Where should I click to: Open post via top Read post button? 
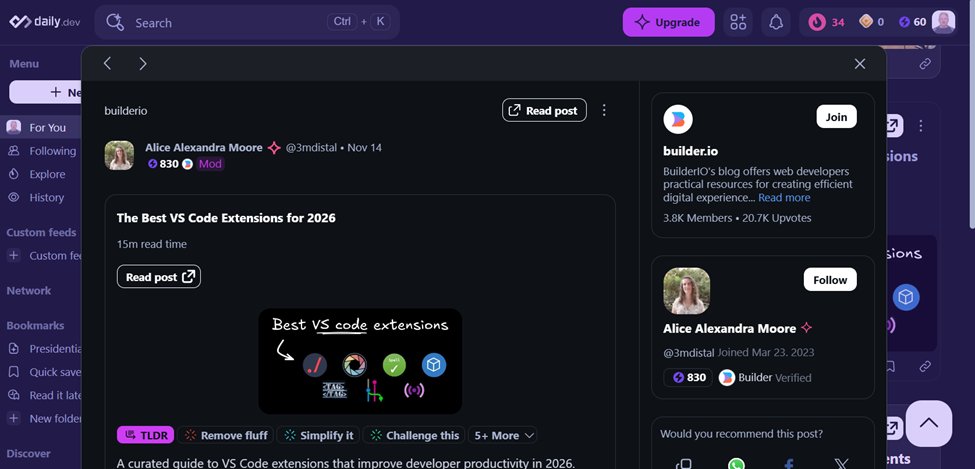tap(544, 110)
